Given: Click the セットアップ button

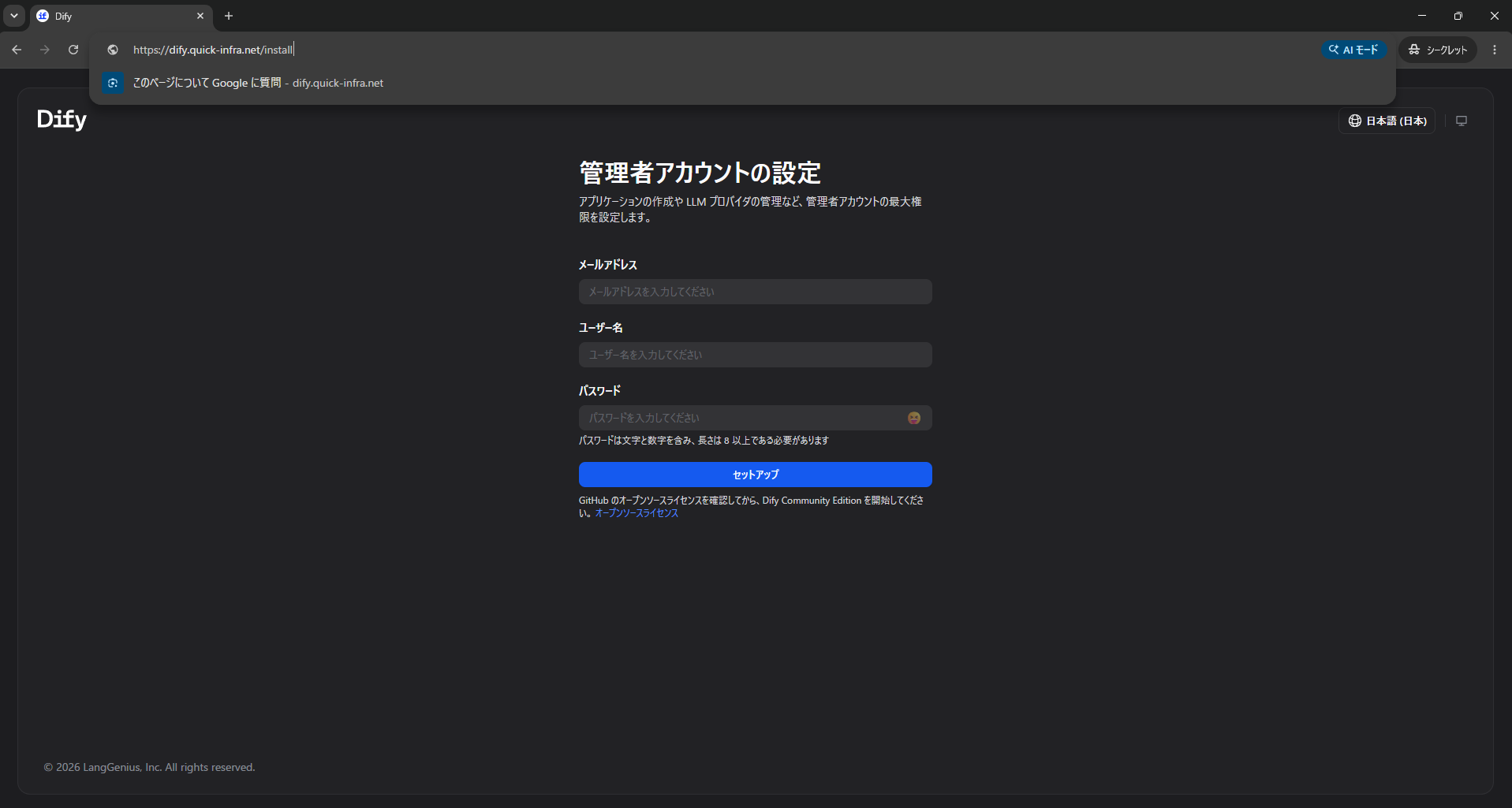Looking at the screenshot, I should tap(755, 475).
